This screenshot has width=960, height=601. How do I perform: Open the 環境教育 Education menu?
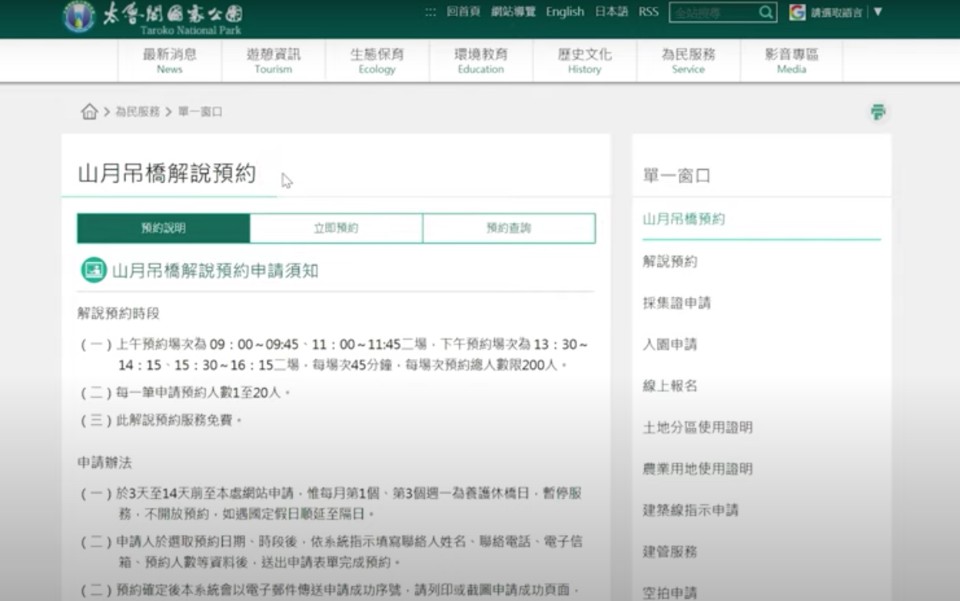click(x=481, y=61)
